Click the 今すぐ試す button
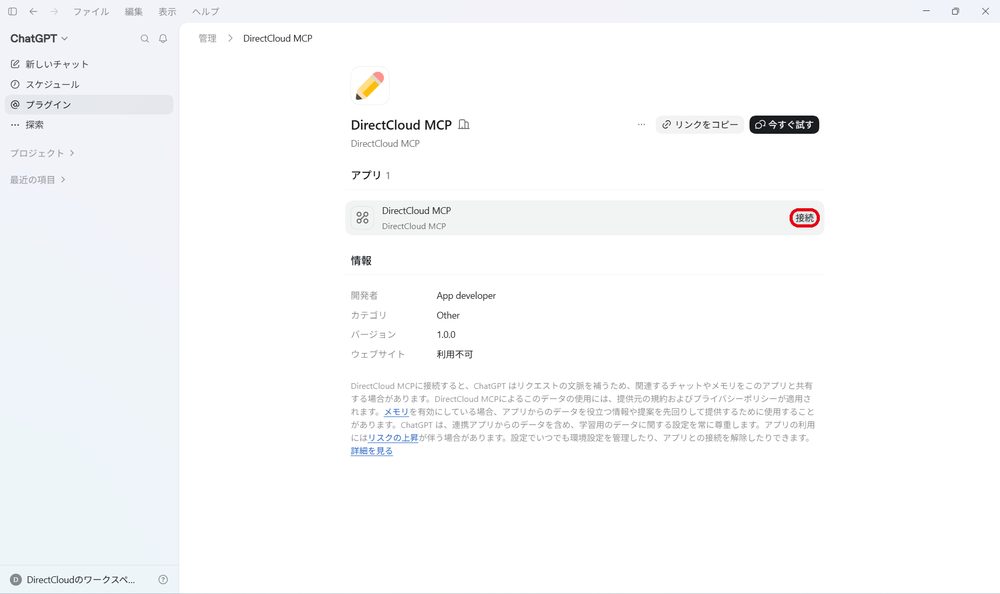This screenshot has height=594, width=1000. coord(784,124)
